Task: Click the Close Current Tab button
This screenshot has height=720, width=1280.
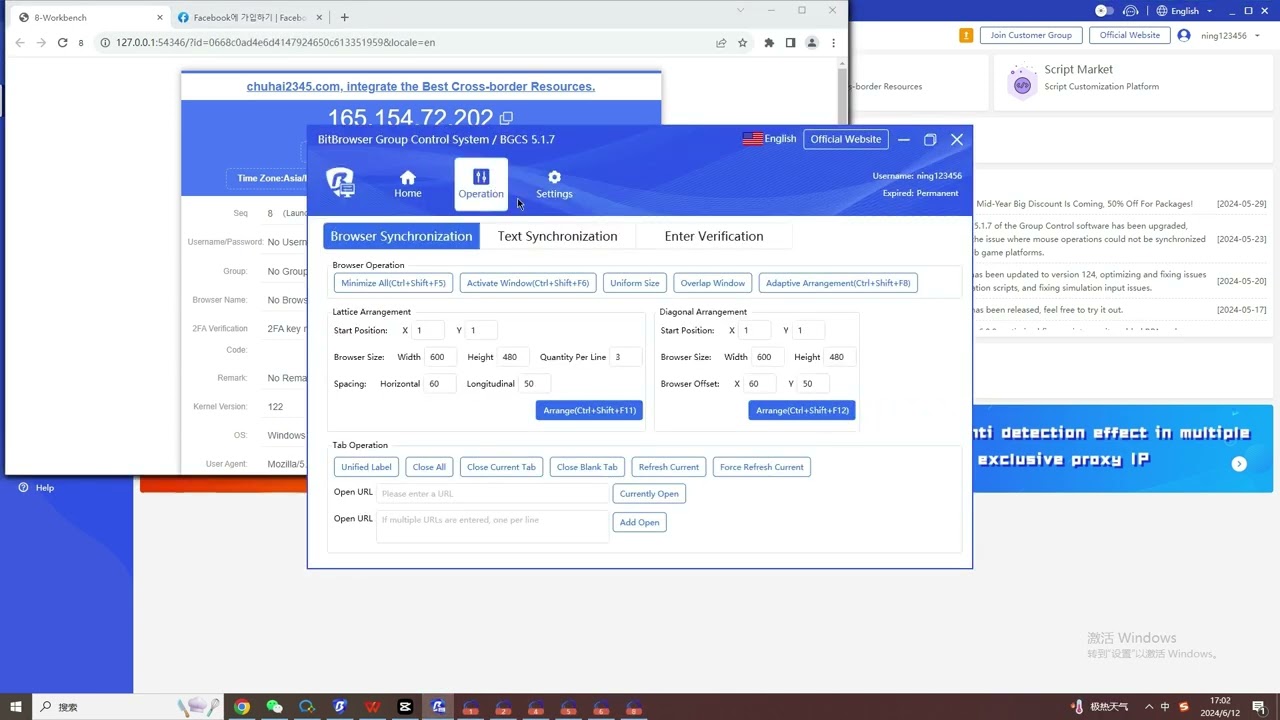Action: pos(501,467)
